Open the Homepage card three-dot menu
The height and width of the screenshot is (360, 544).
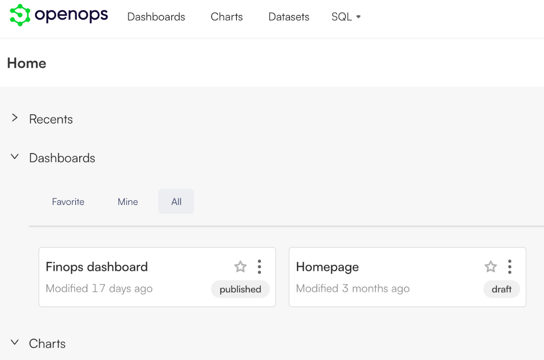pos(509,267)
